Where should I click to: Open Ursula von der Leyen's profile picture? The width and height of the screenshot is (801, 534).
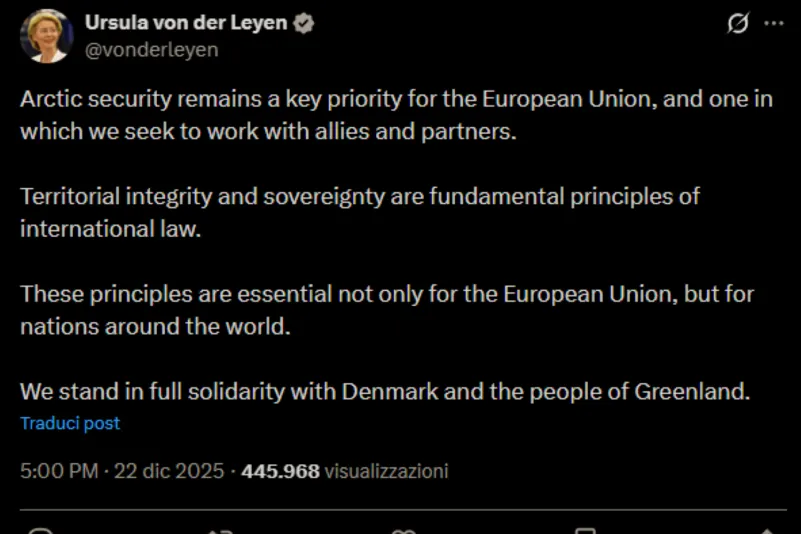tap(46, 36)
